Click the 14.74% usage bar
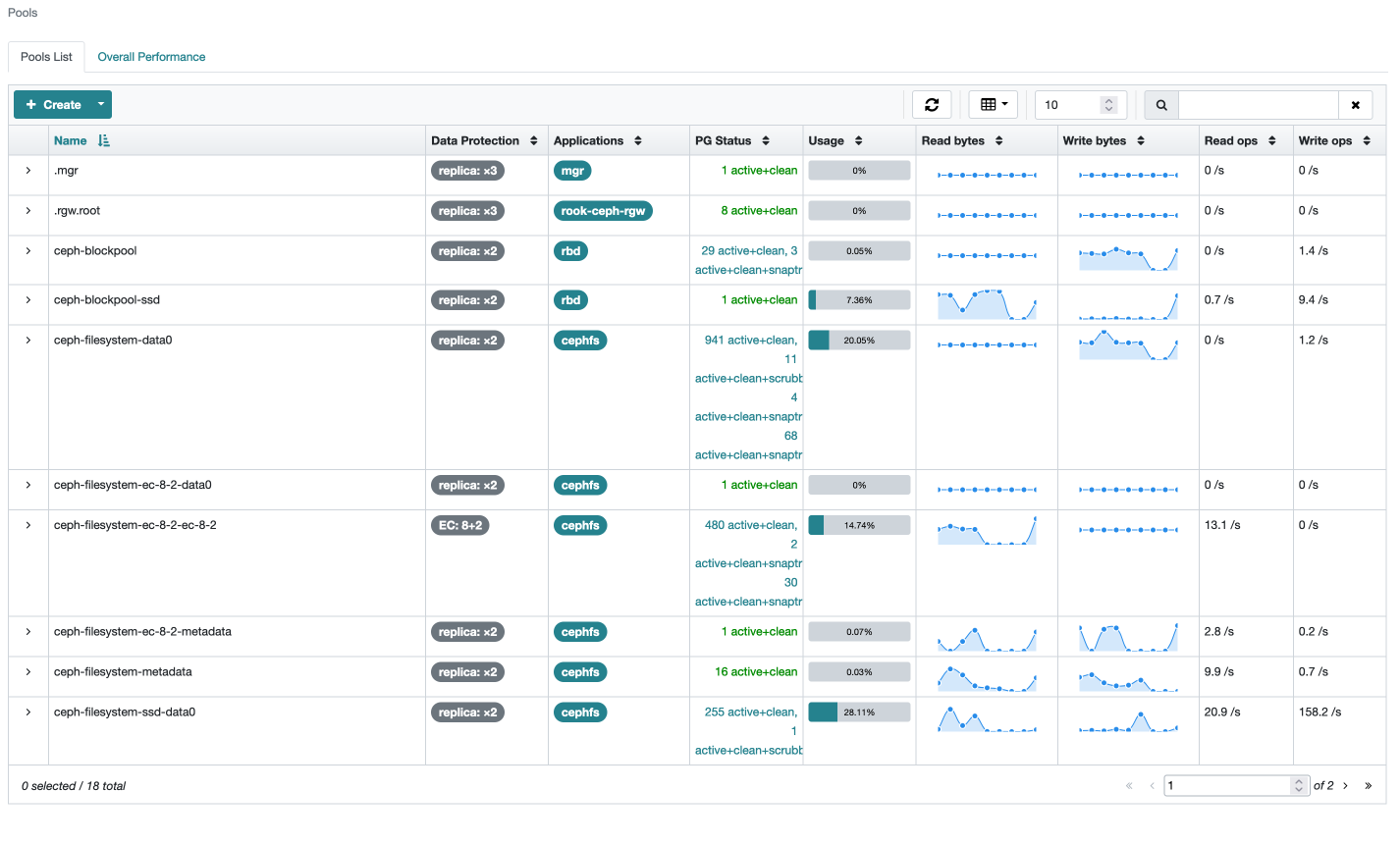The image size is (1400, 844). 859,525
